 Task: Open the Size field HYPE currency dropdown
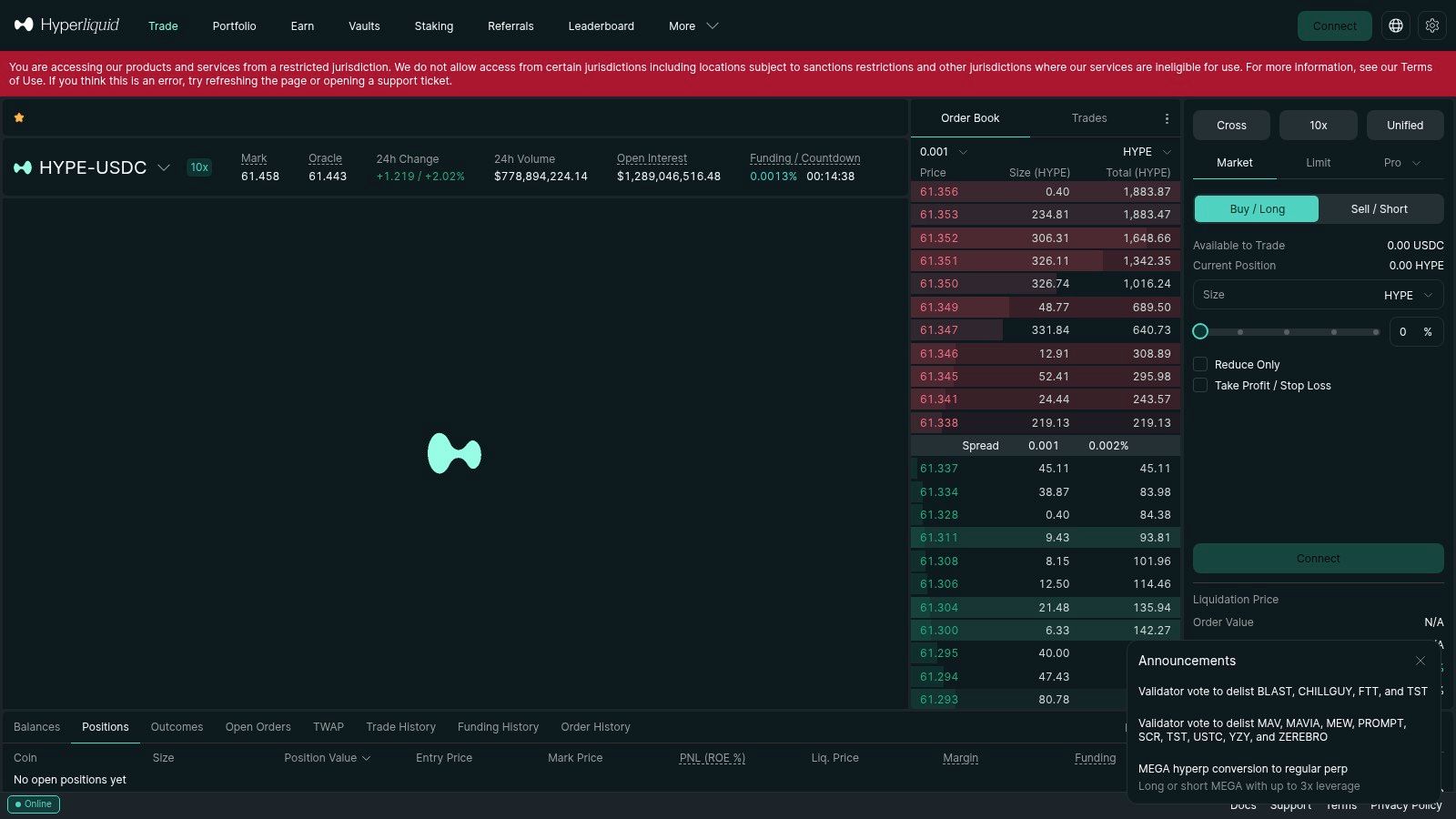point(1409,295)
